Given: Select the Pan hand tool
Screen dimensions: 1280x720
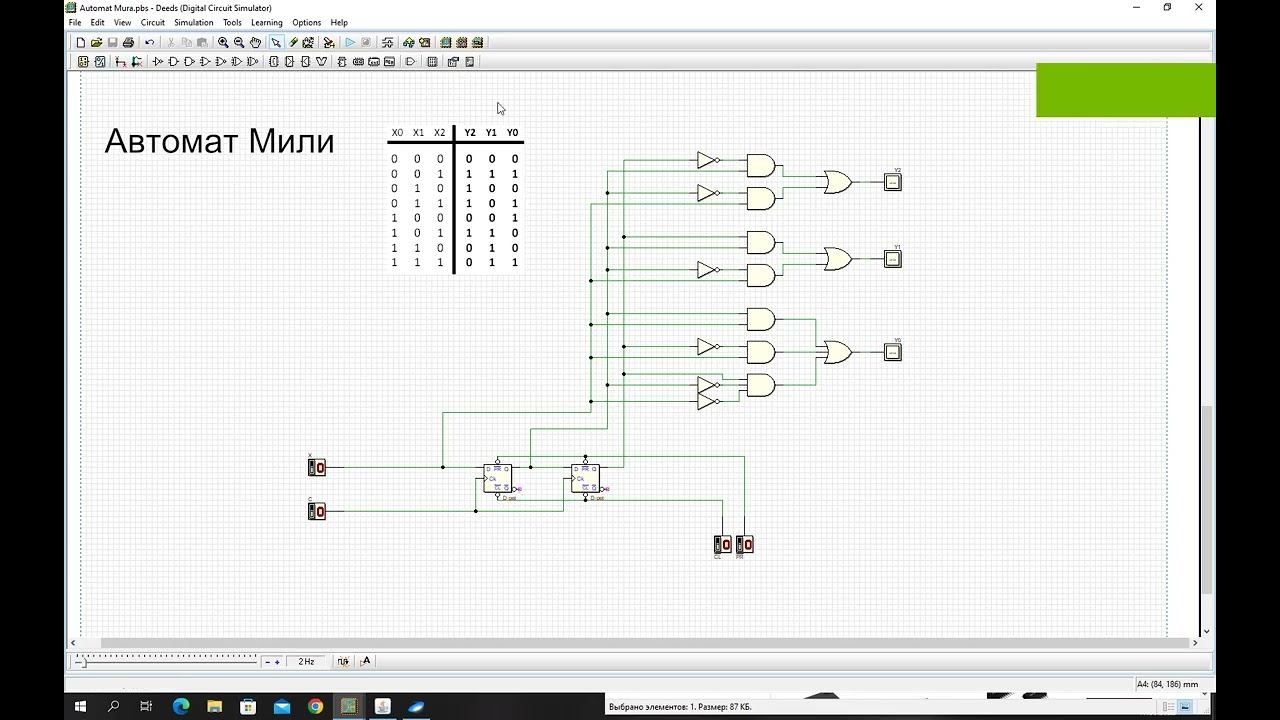Looking at the screenshot, I should [x=255, y=42].
